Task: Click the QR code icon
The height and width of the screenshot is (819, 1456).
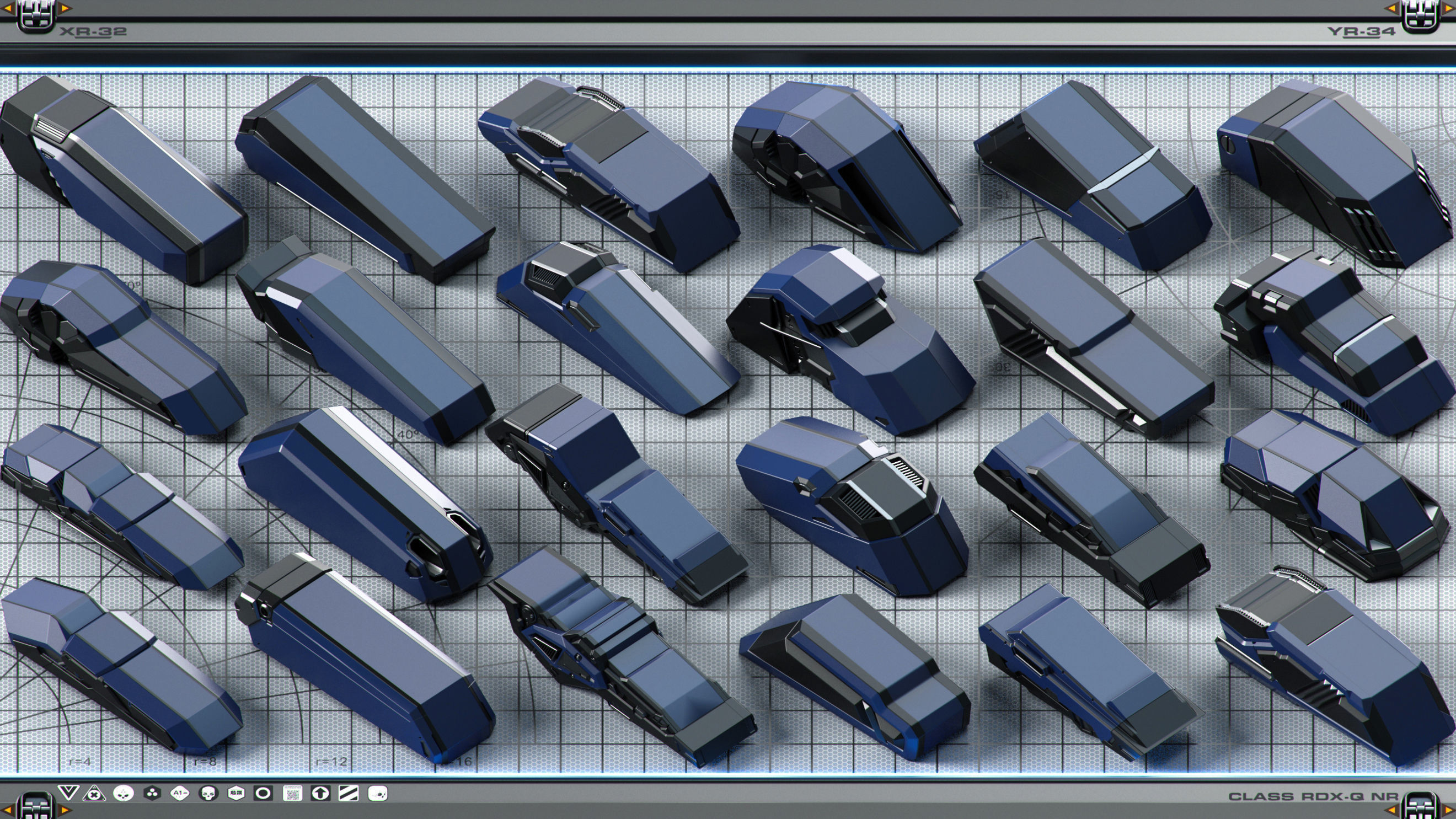Action: (x=292, y=794)
